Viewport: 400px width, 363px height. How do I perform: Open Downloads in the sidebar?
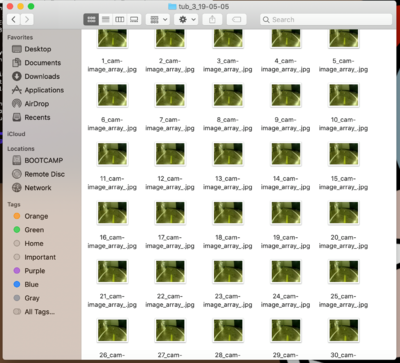(36, 76)
